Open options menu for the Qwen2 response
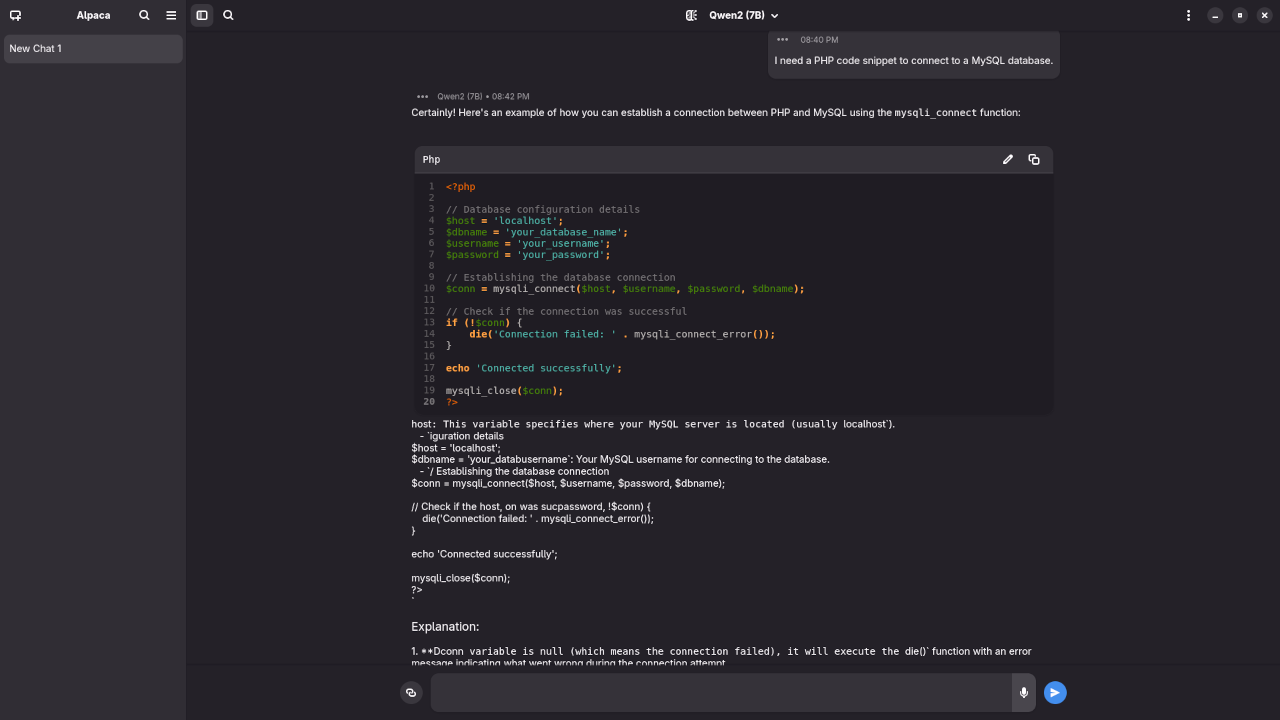1280x720 pixels. point(422,96)
